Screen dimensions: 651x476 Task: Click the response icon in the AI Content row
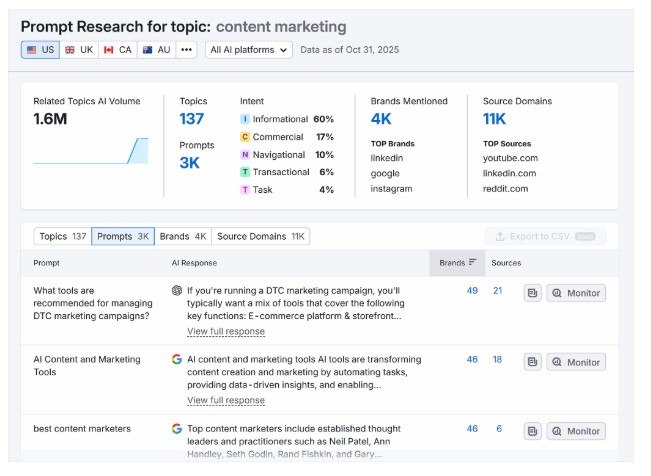click(533, 362)
